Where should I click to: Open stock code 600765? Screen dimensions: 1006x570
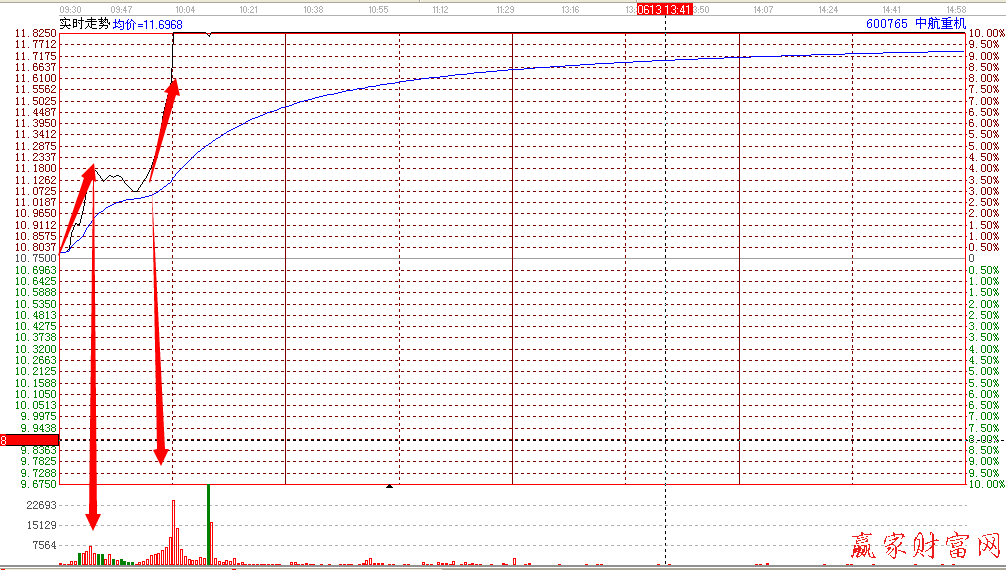(886, 23)
